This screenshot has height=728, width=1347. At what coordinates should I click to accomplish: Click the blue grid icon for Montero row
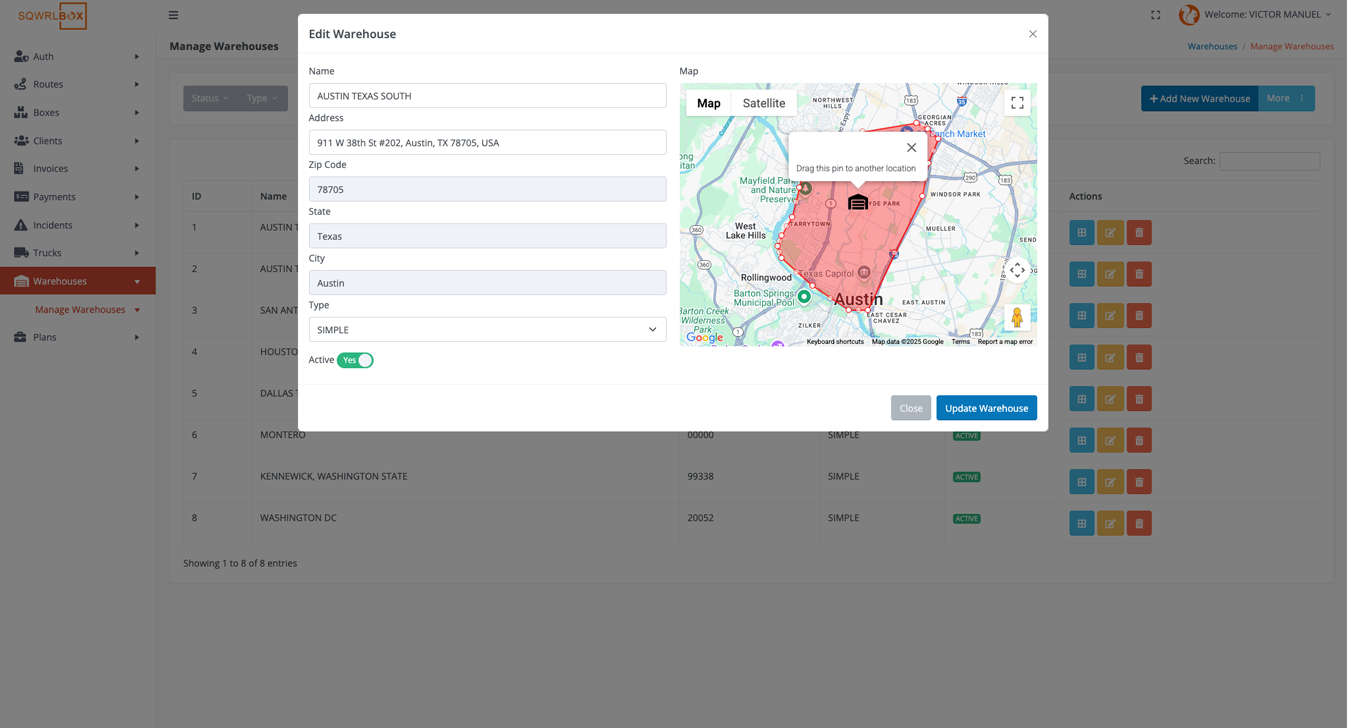pyautogui.click(x=1081, y=440)
